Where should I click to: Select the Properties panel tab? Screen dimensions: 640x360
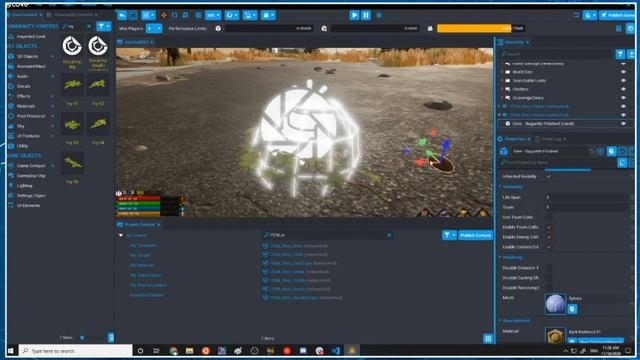[x=514, y=139]
